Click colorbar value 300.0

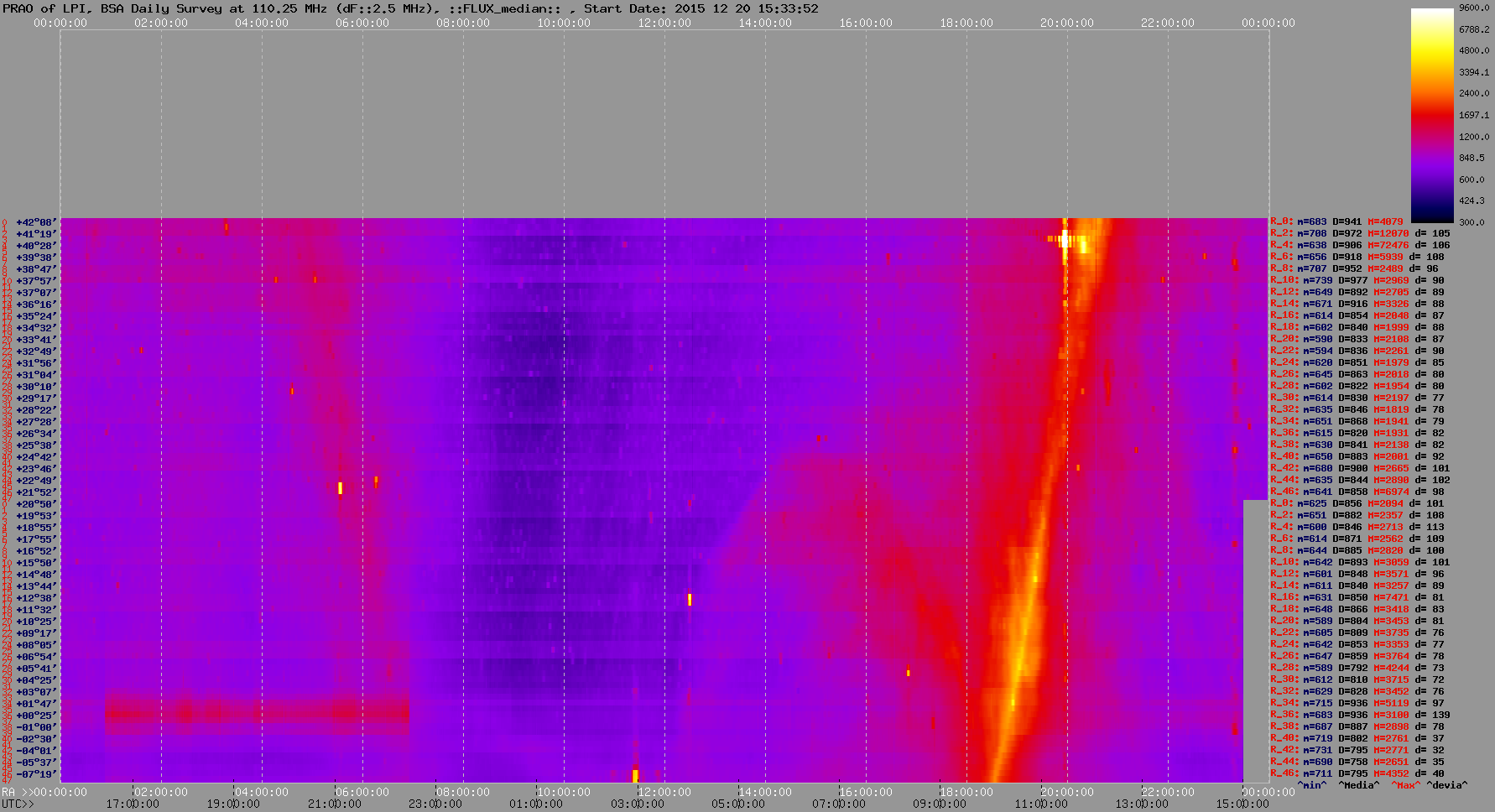(x=1472, y=222)
